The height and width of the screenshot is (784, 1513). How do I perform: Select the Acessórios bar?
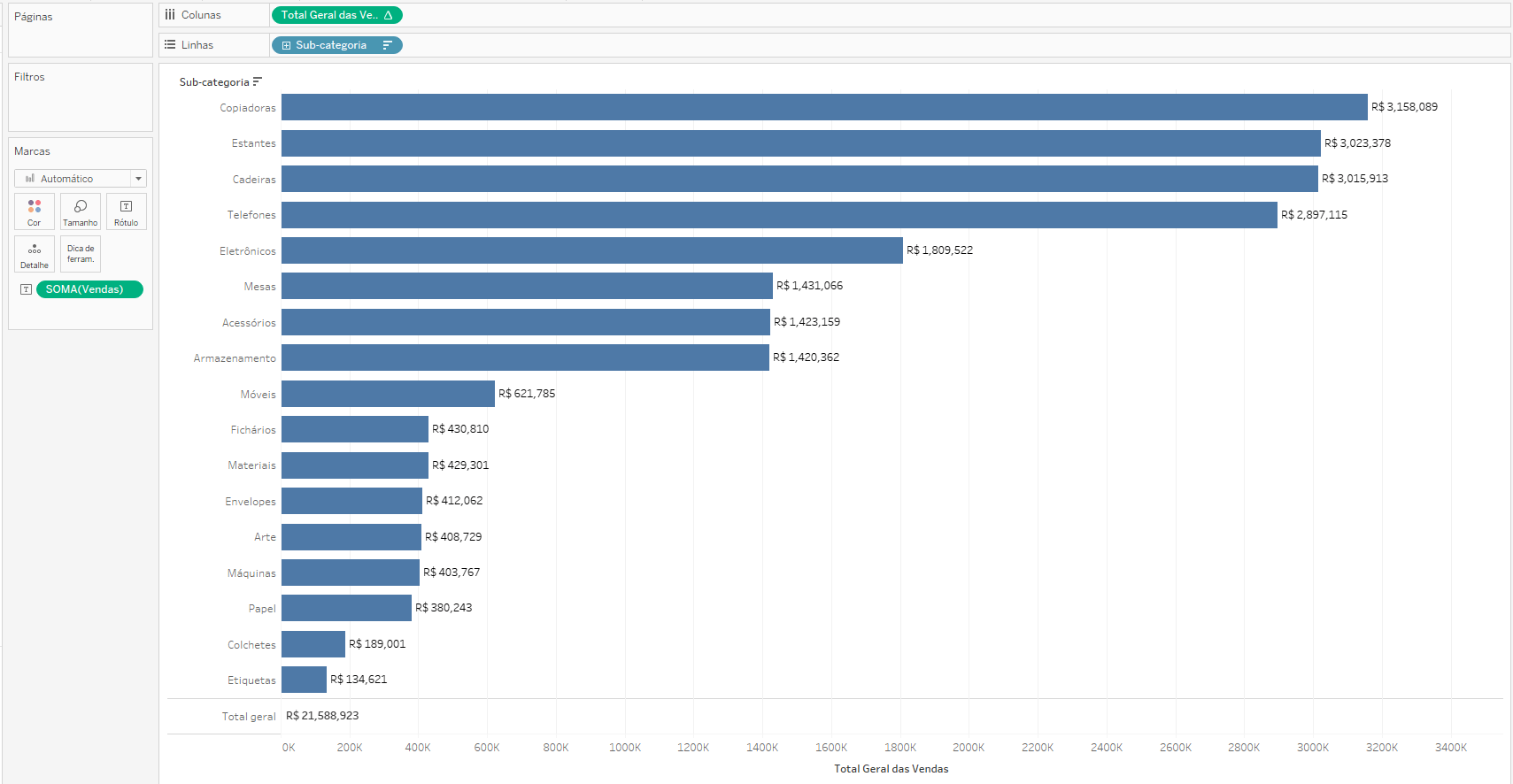[526, 322]
